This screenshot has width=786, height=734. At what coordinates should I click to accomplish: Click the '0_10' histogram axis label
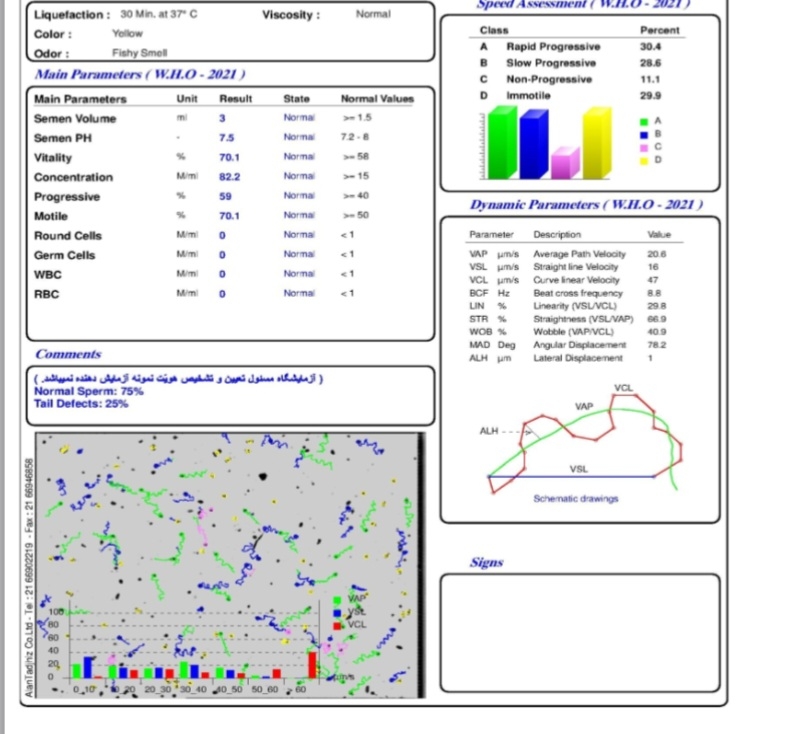tap(84, 689)
